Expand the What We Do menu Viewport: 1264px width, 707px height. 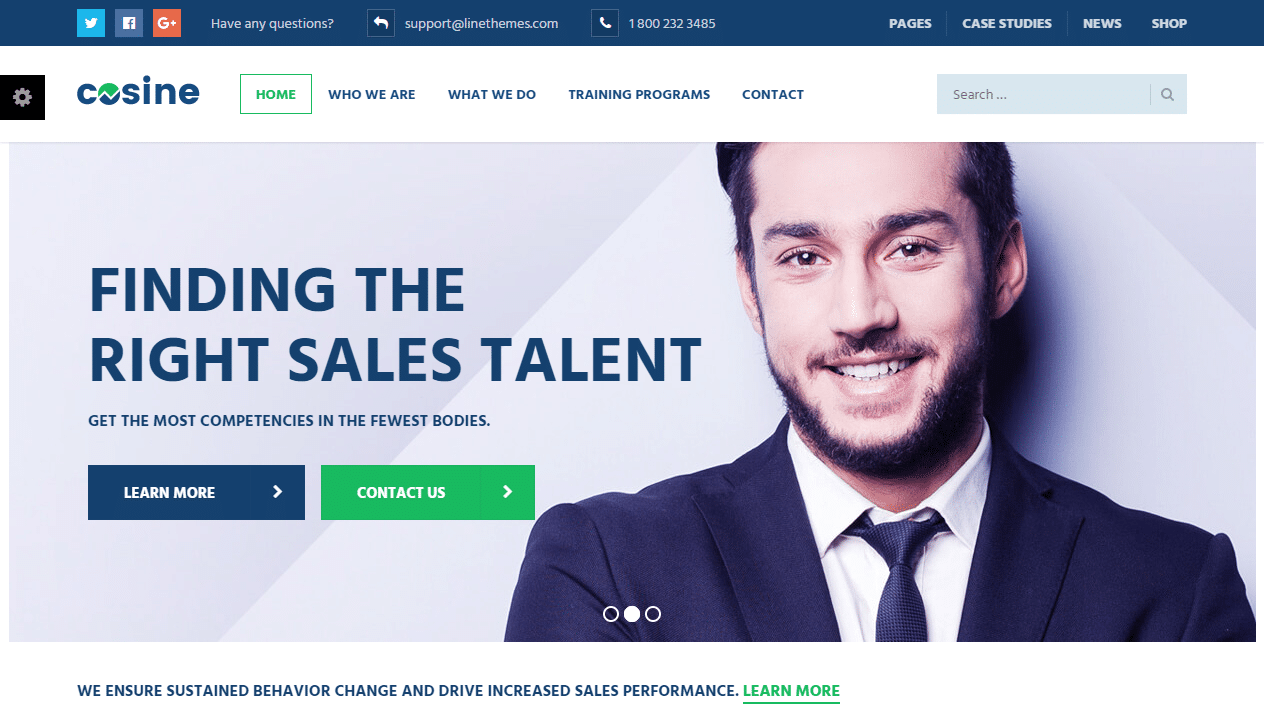point(492,94)
